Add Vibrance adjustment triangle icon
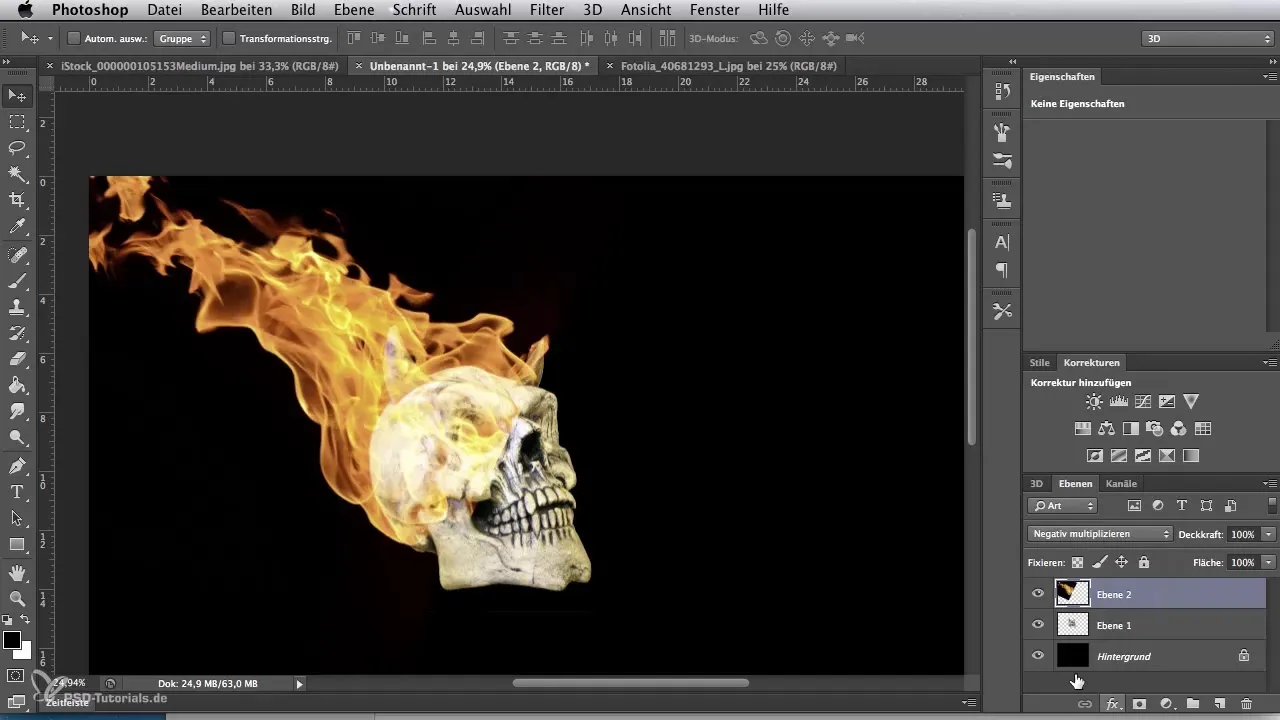 click(1190, 402)
